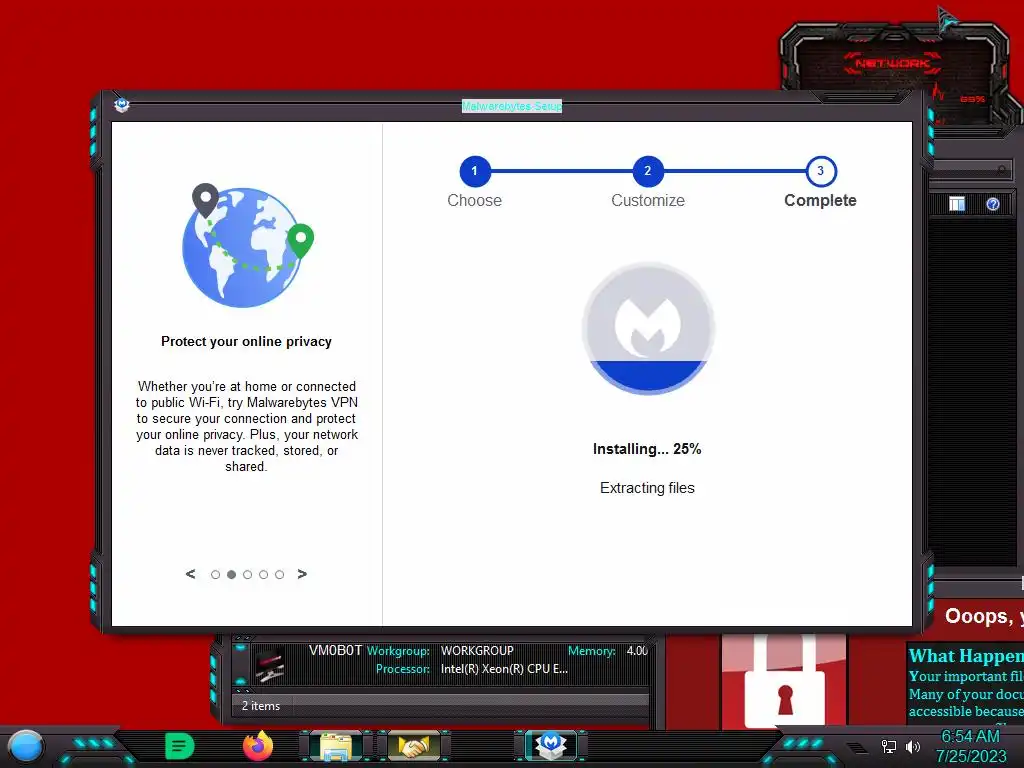Screen dimensions: 1024x768
Task: Click the step 1 Choose circle
Action: click(475, 171)
